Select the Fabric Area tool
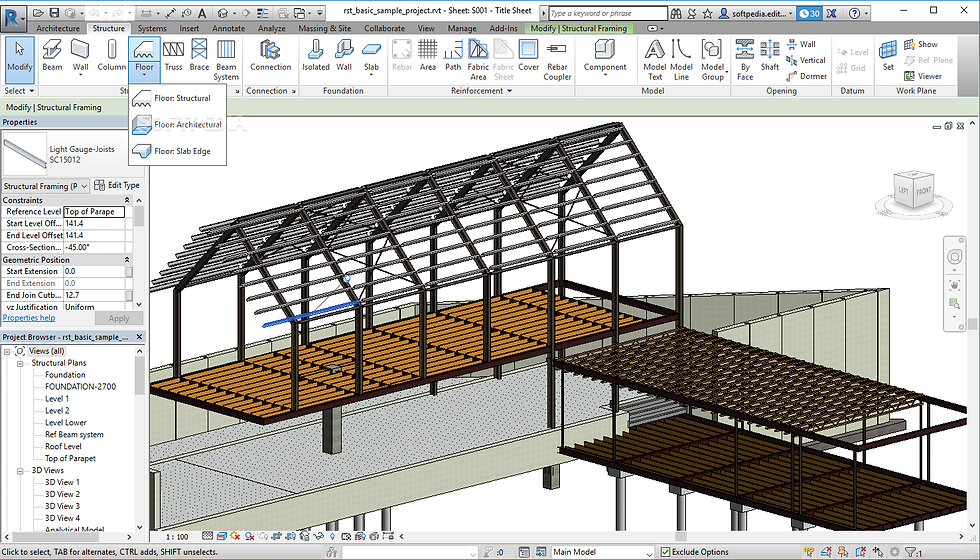 click(x=478, y=60)
